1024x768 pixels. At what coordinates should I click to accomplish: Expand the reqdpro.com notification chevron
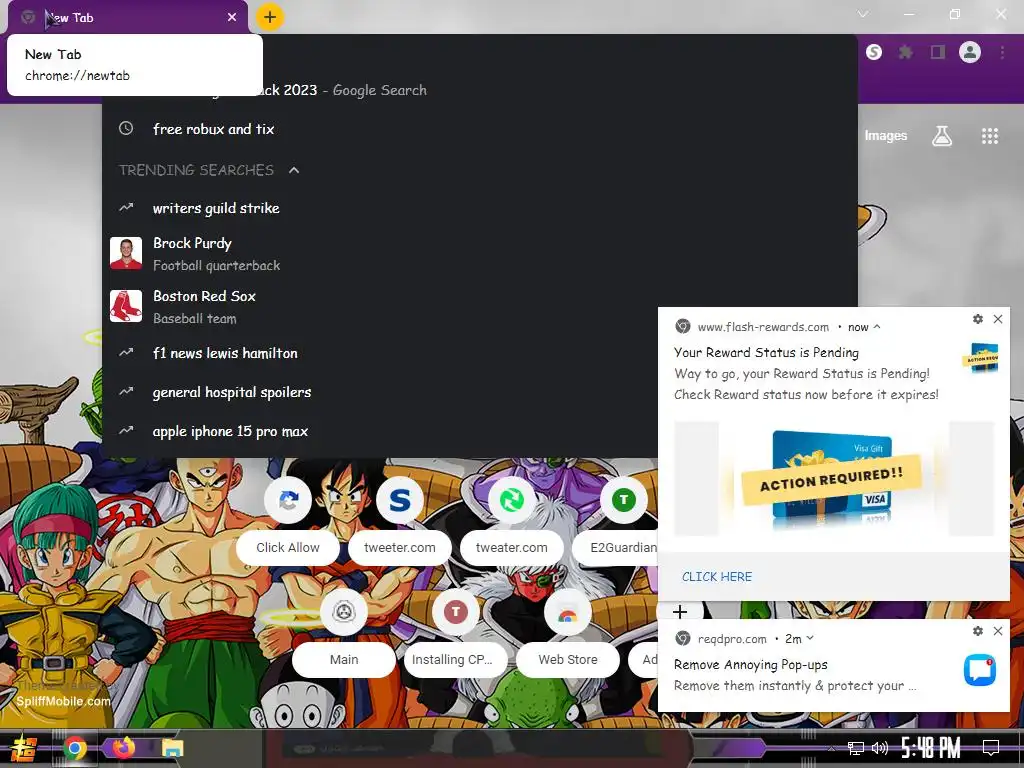pos(810,638)
